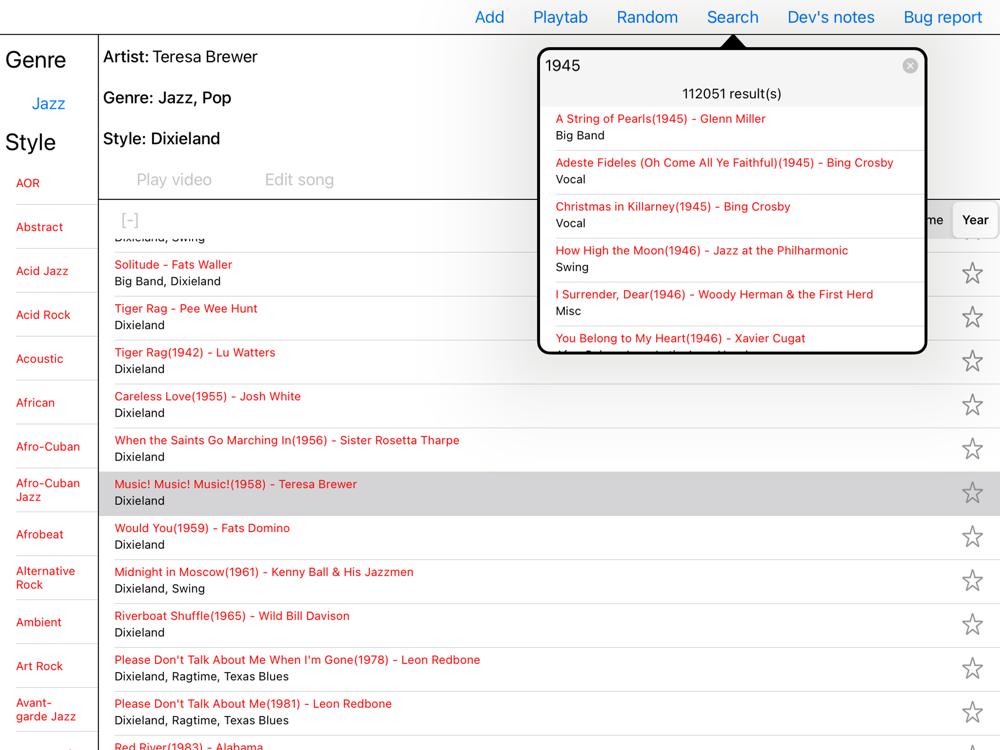This screenshot has height=750, width=1000.
Task: Open the Add menu item
Action: (489, 17)
